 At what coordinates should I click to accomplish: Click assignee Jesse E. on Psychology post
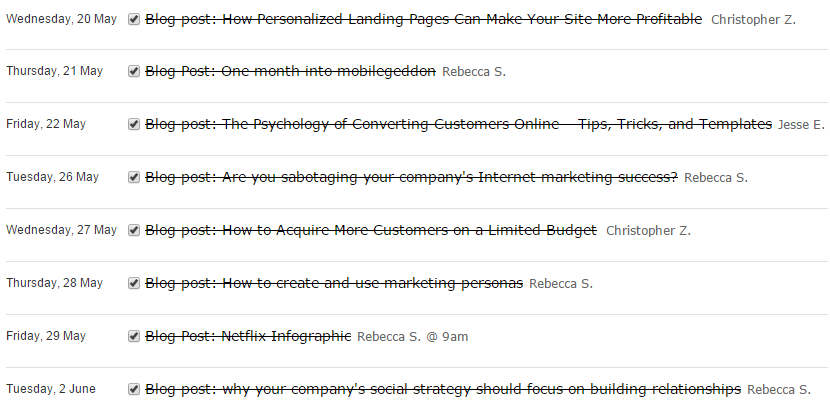[801, 124]
